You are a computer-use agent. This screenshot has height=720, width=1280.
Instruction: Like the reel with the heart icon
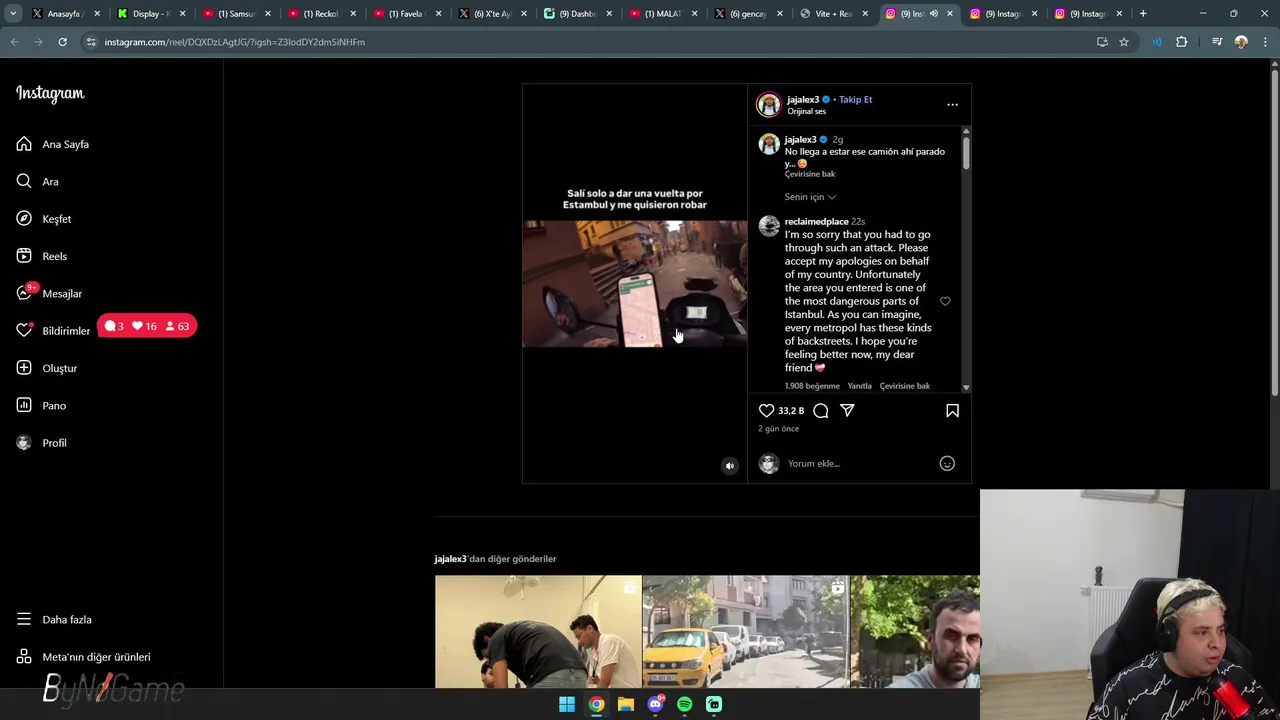point(766,410)
